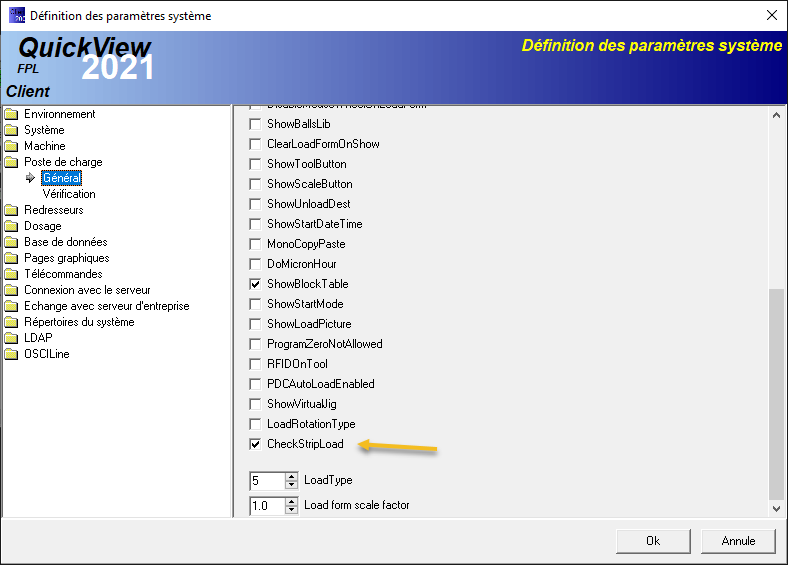Click the Redresseurs folder icon
This screenshot has width=788, height=565.
click(x=11, y=210)
